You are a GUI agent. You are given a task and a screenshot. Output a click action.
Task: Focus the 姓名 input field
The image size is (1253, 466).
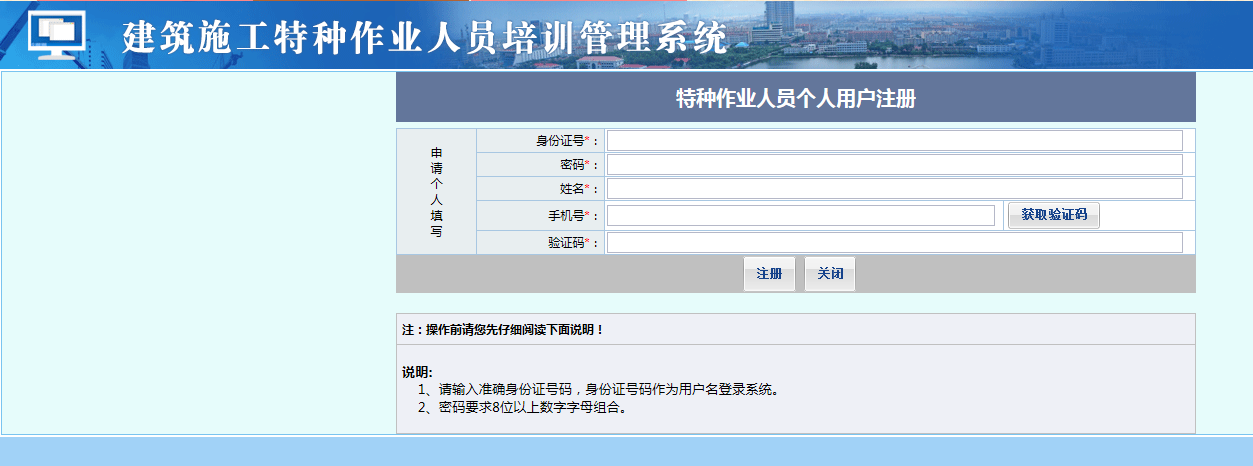pyautogui.click(x=894, y=189)
